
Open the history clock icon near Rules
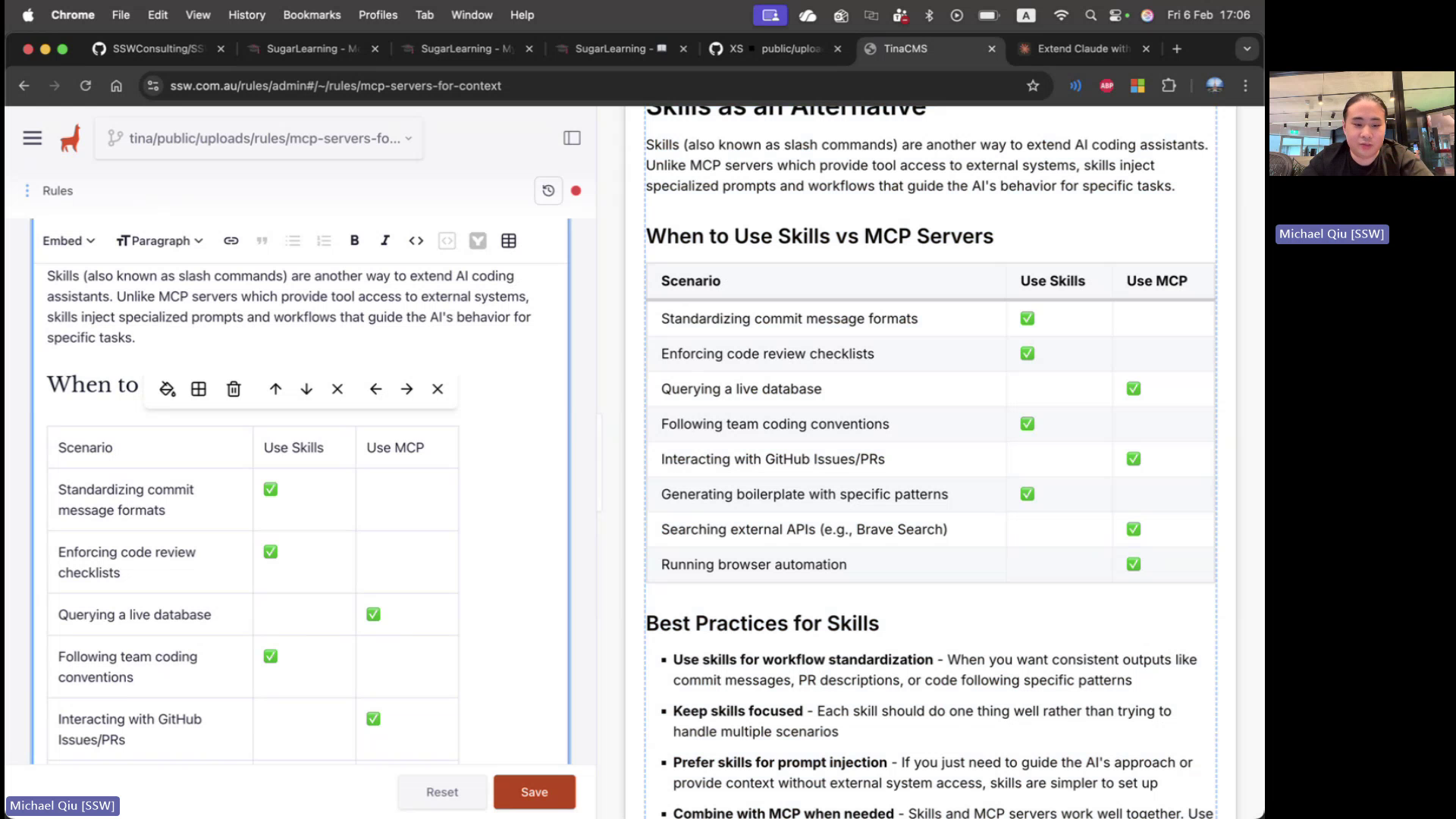548,190
